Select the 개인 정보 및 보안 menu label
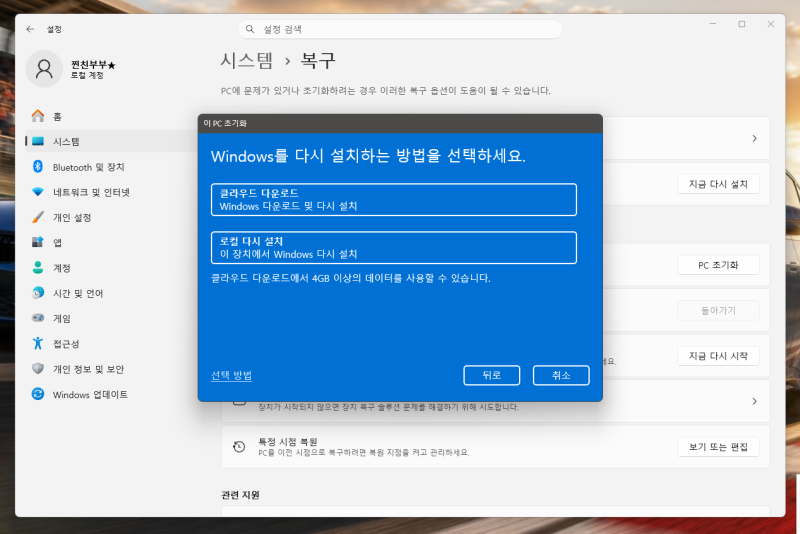This screenshot has height=534, width=800. (x=88, y=369)
